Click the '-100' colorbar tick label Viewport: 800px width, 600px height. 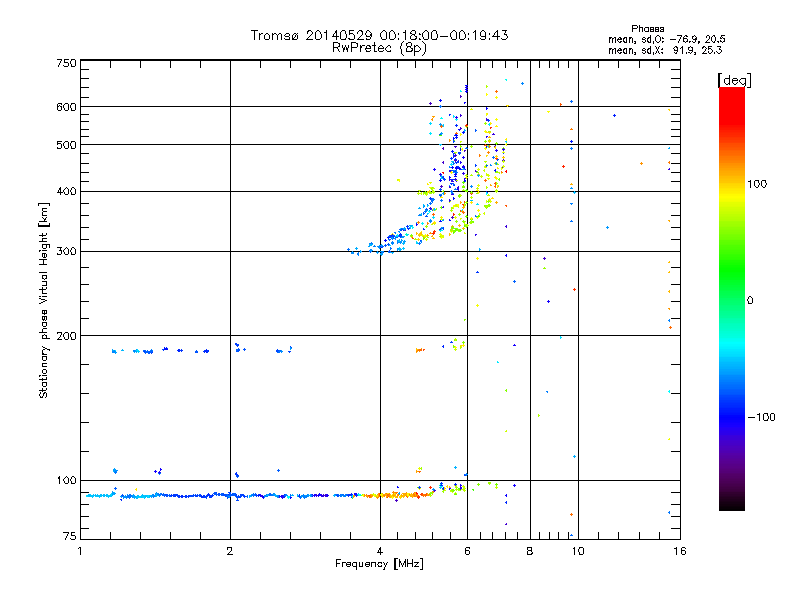(761, 417)
